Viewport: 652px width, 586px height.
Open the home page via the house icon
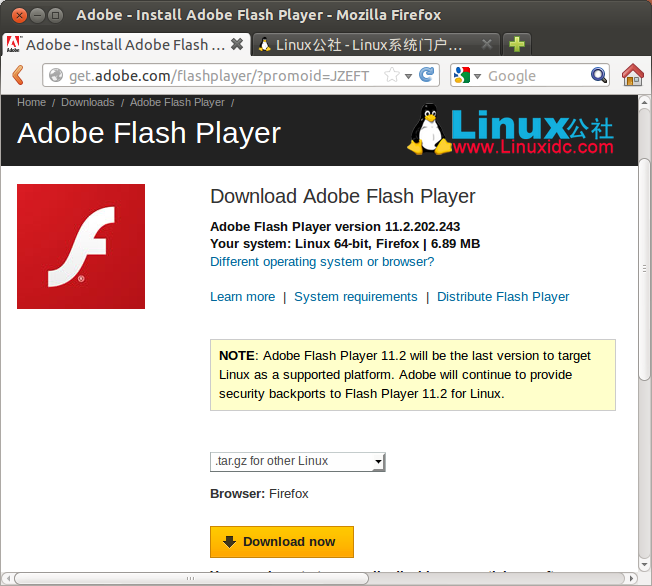click(x=632, y=75)
